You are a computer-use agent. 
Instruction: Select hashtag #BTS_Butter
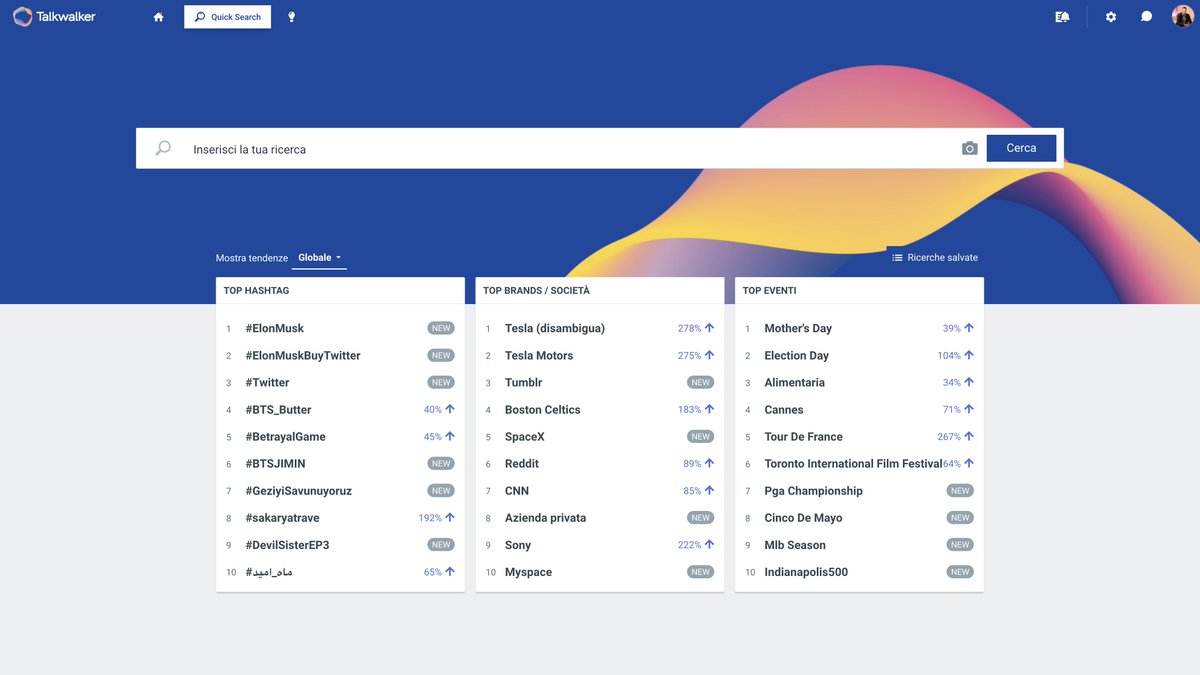[x=278, y=409]
